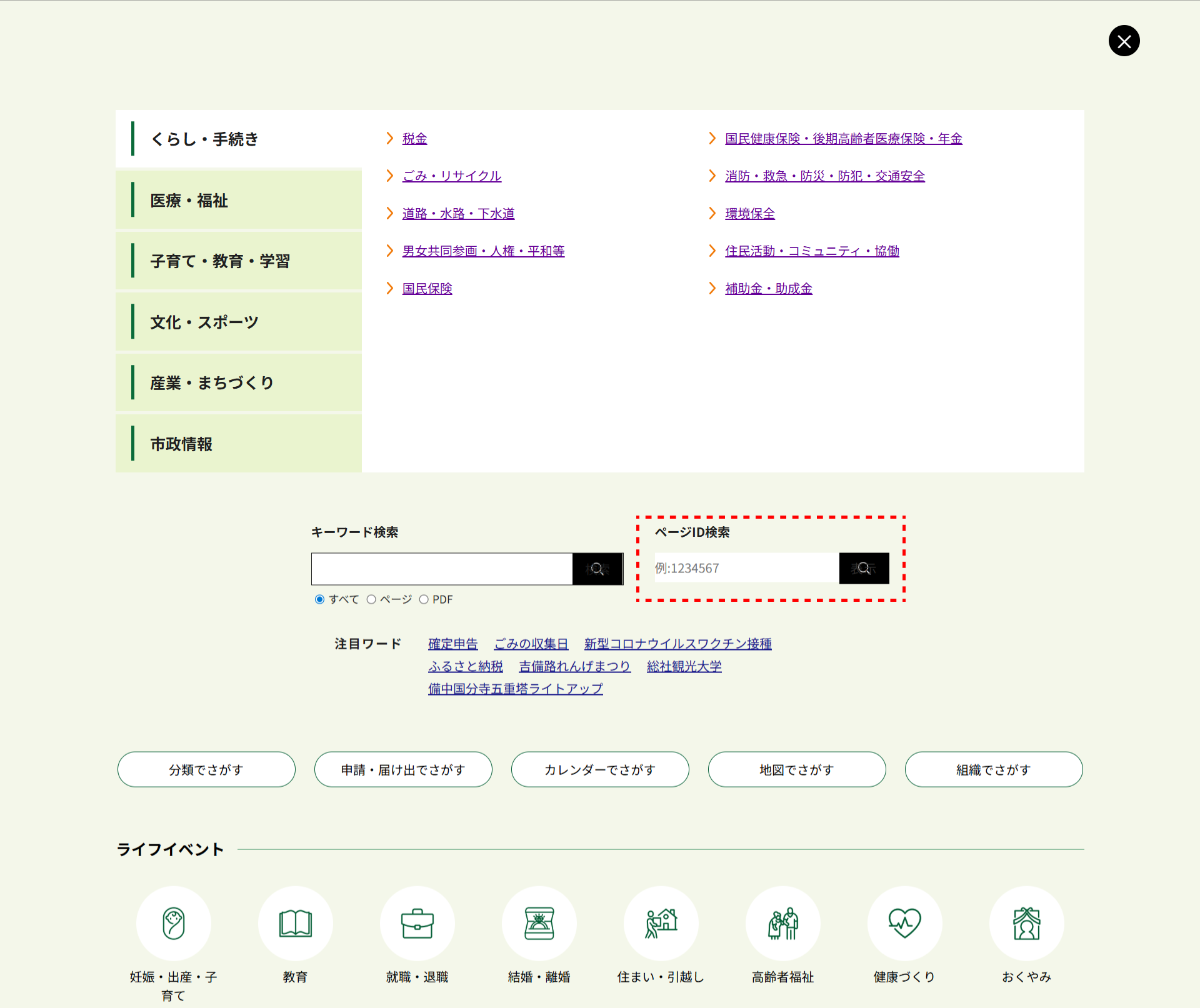Open the 環境保全 category link
Image resolution: width=1200 pixels, height=1008 pixels.
(749, 214)
